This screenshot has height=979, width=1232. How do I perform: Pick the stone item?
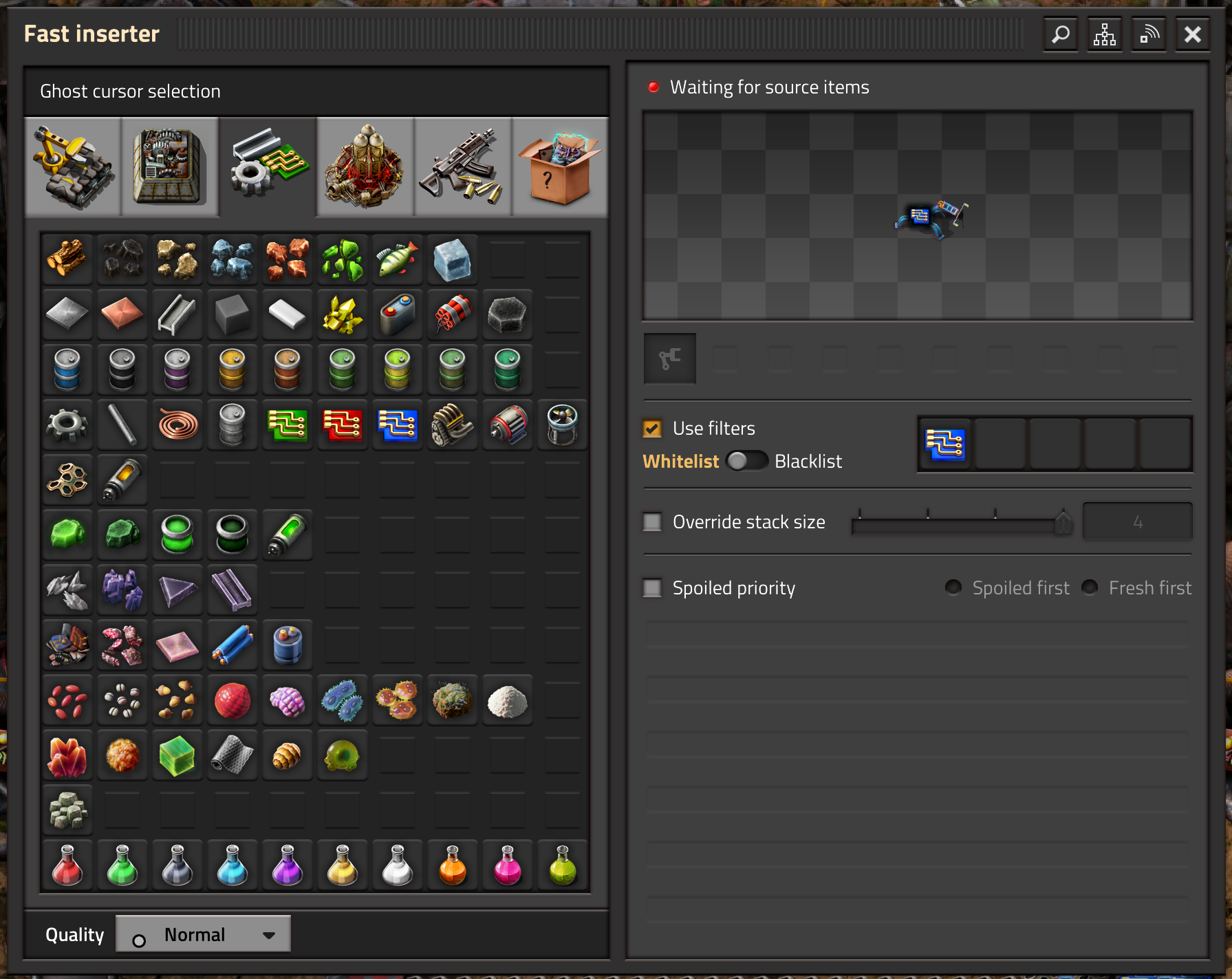tap(177, 260)
